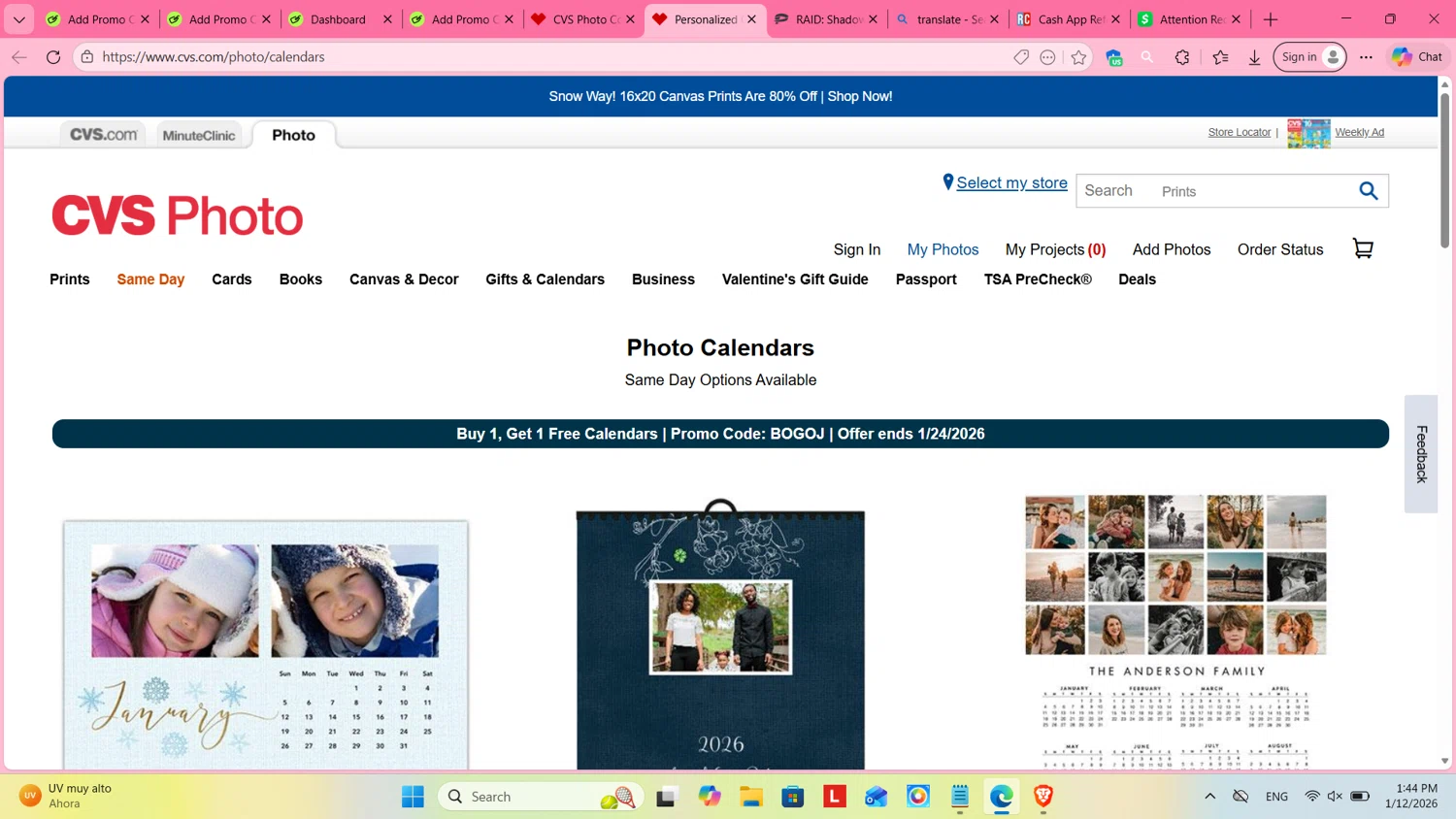Open the shopping coupons tag icon
The width and height of the screenshot is (1456, 819).
[1021, 57]
